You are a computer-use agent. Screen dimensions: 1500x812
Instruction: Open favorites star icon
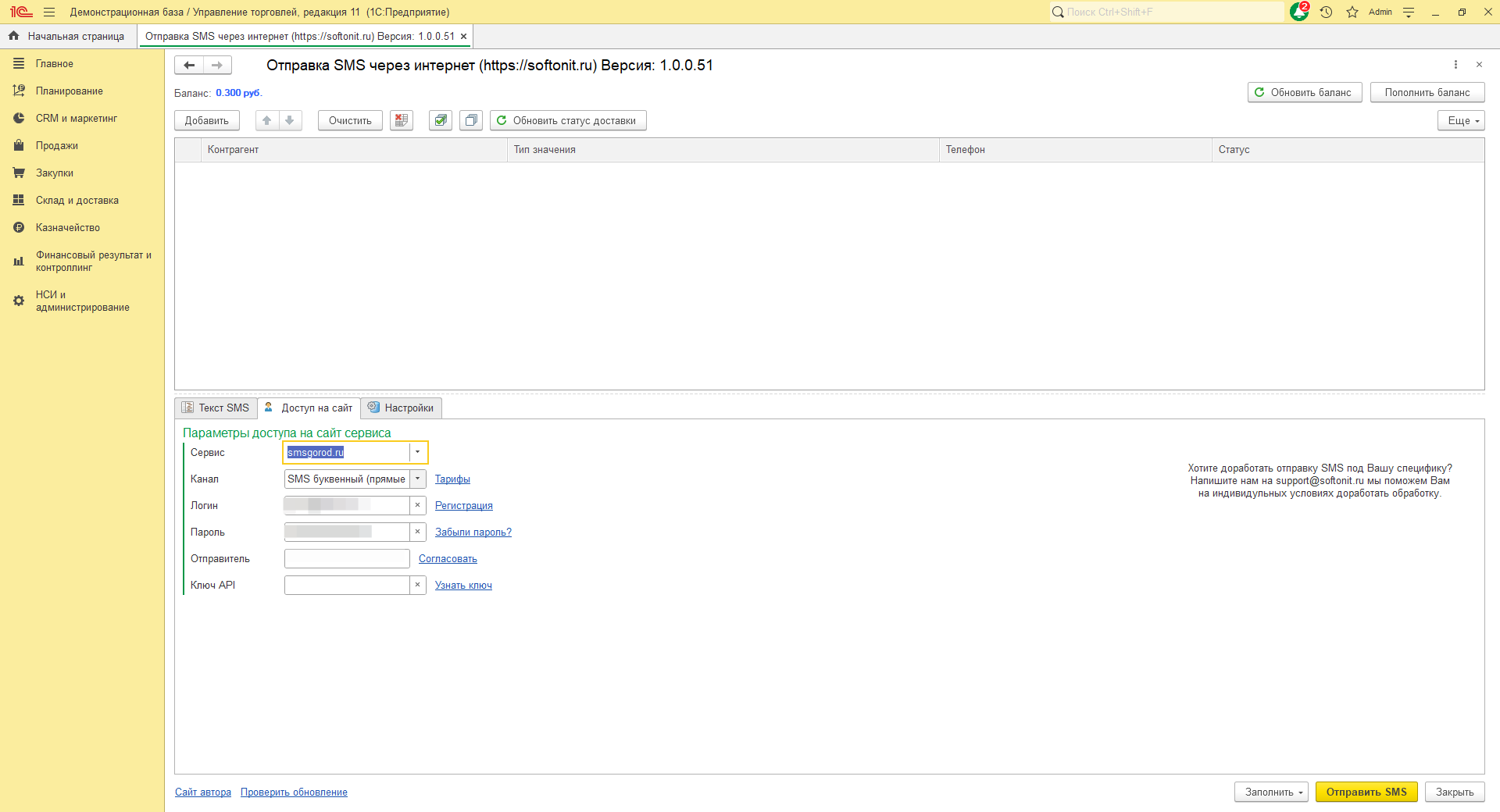[x=1352, y=12]
